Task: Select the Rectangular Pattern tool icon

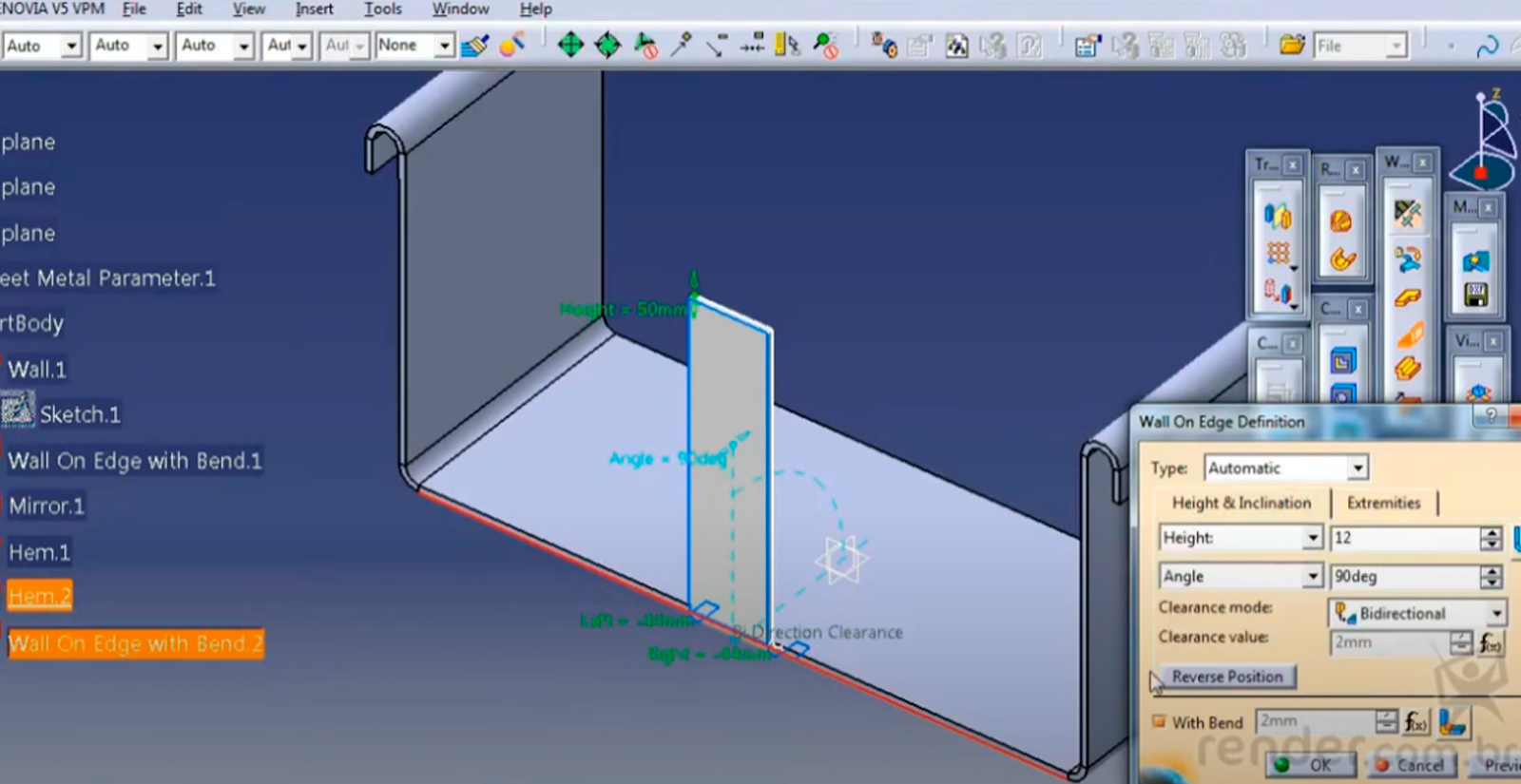Action: click(1278, 254)
